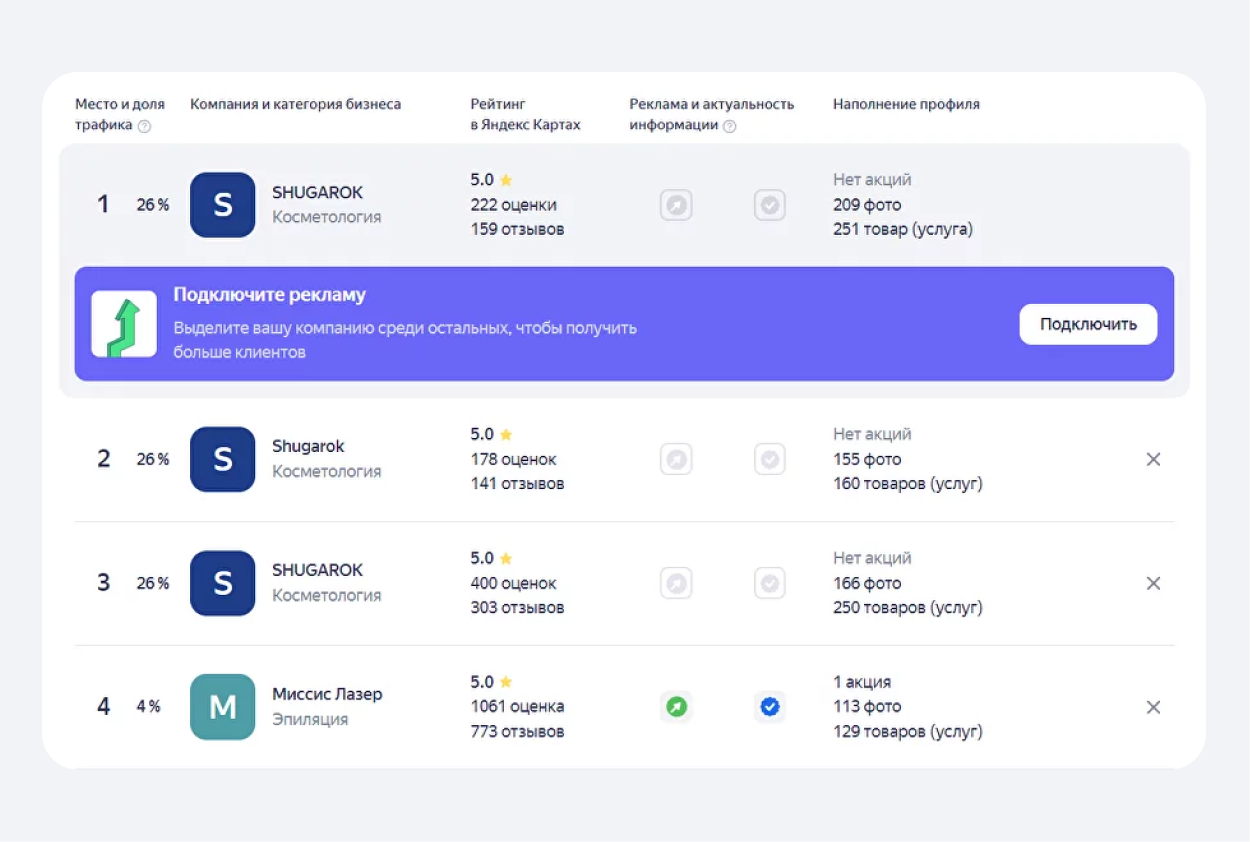Click the "Компания и категория бизнеса" column header

pos(296,104)
